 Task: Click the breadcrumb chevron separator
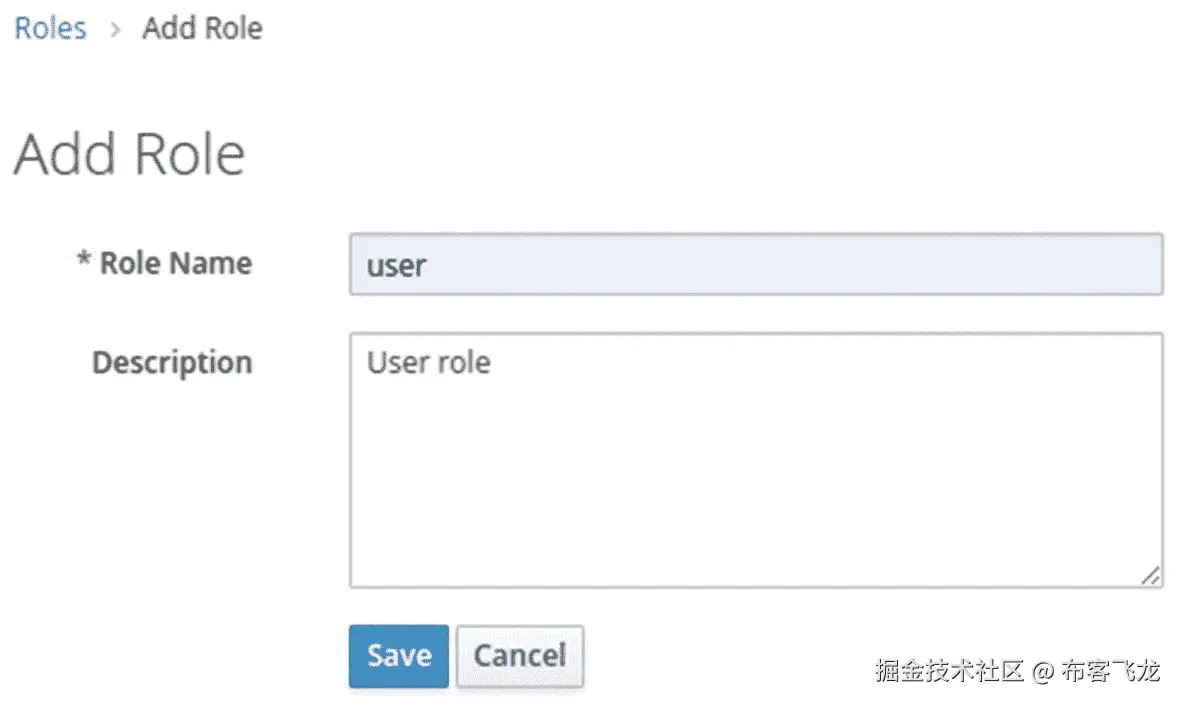(x=115, y=29)
